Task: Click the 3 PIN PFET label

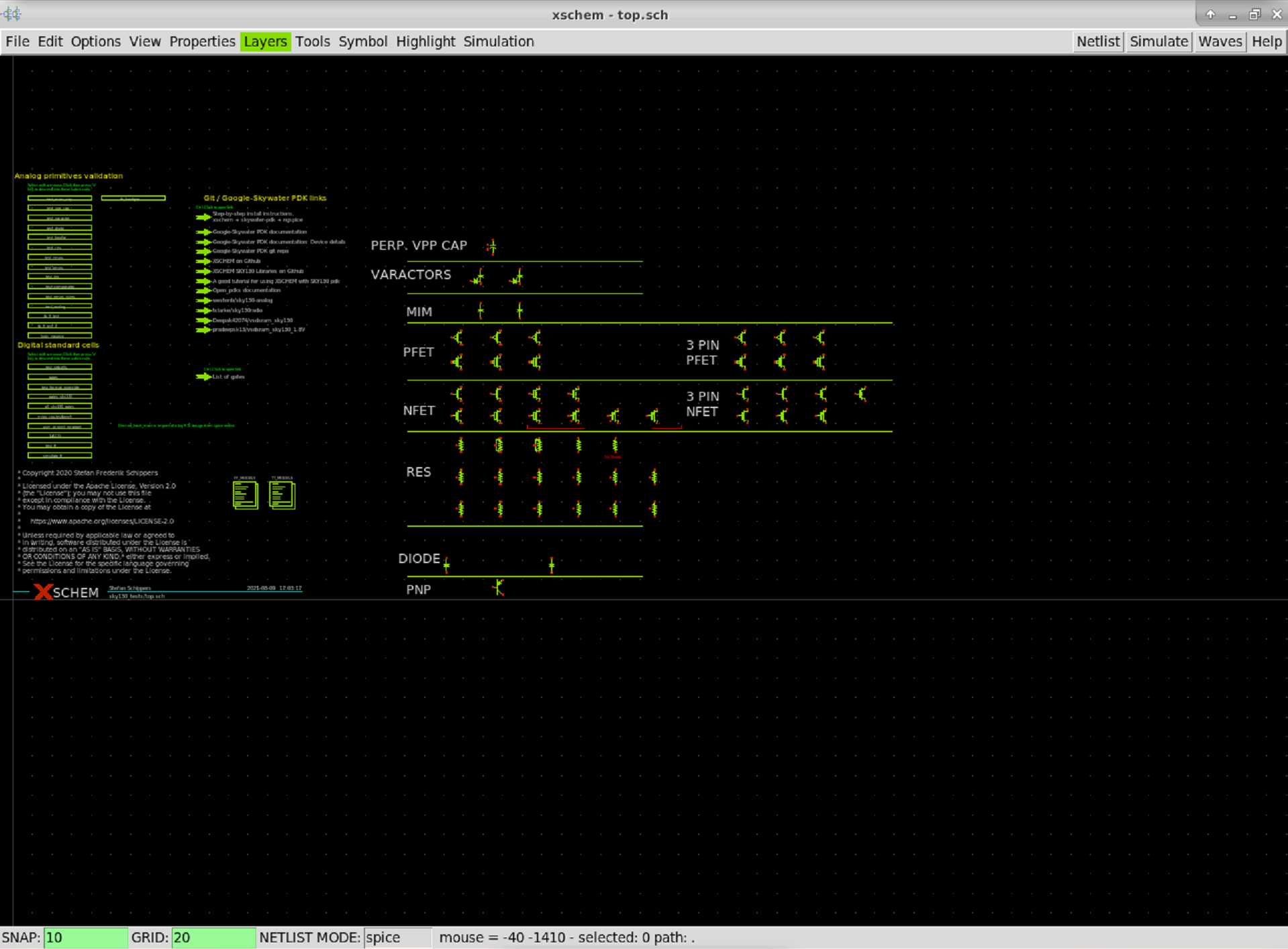Action: click(x=702, y=352)
